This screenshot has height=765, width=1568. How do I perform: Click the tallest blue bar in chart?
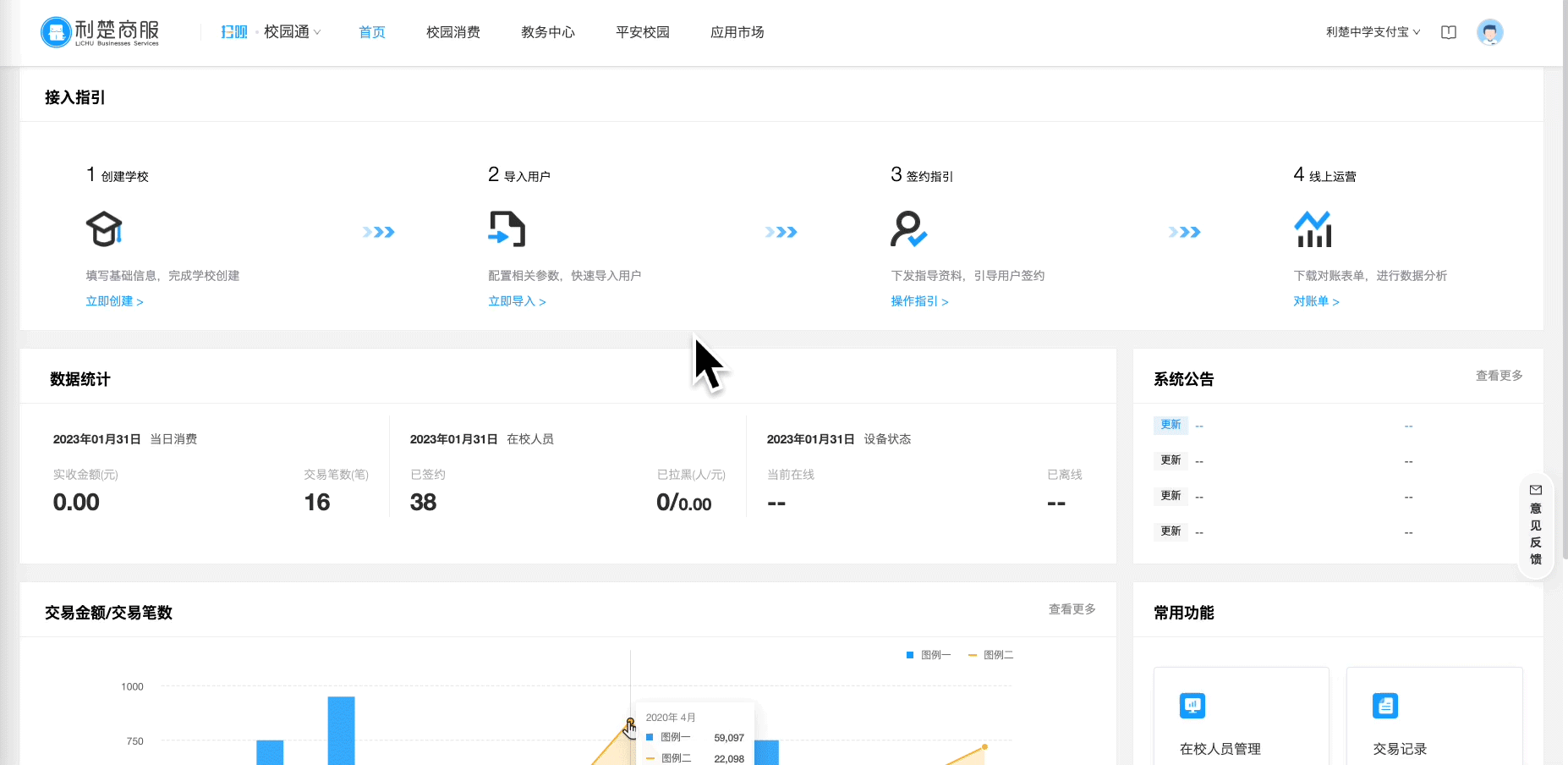[341, 730]
